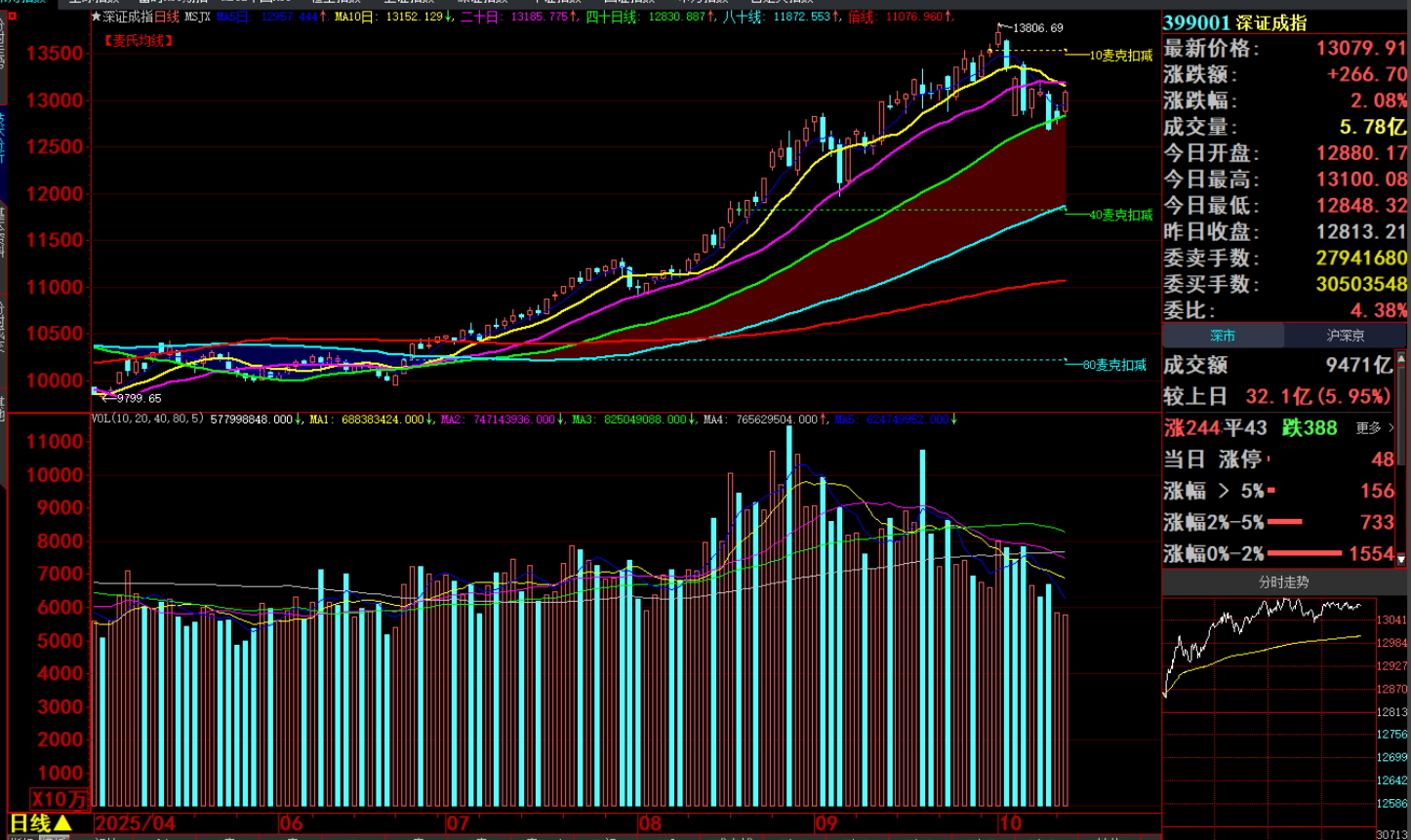Click the 80麦克扣减 marker label
The height and width of the screenshot is (840, 1411).
pyautogui.click(x=1114, y=365)
